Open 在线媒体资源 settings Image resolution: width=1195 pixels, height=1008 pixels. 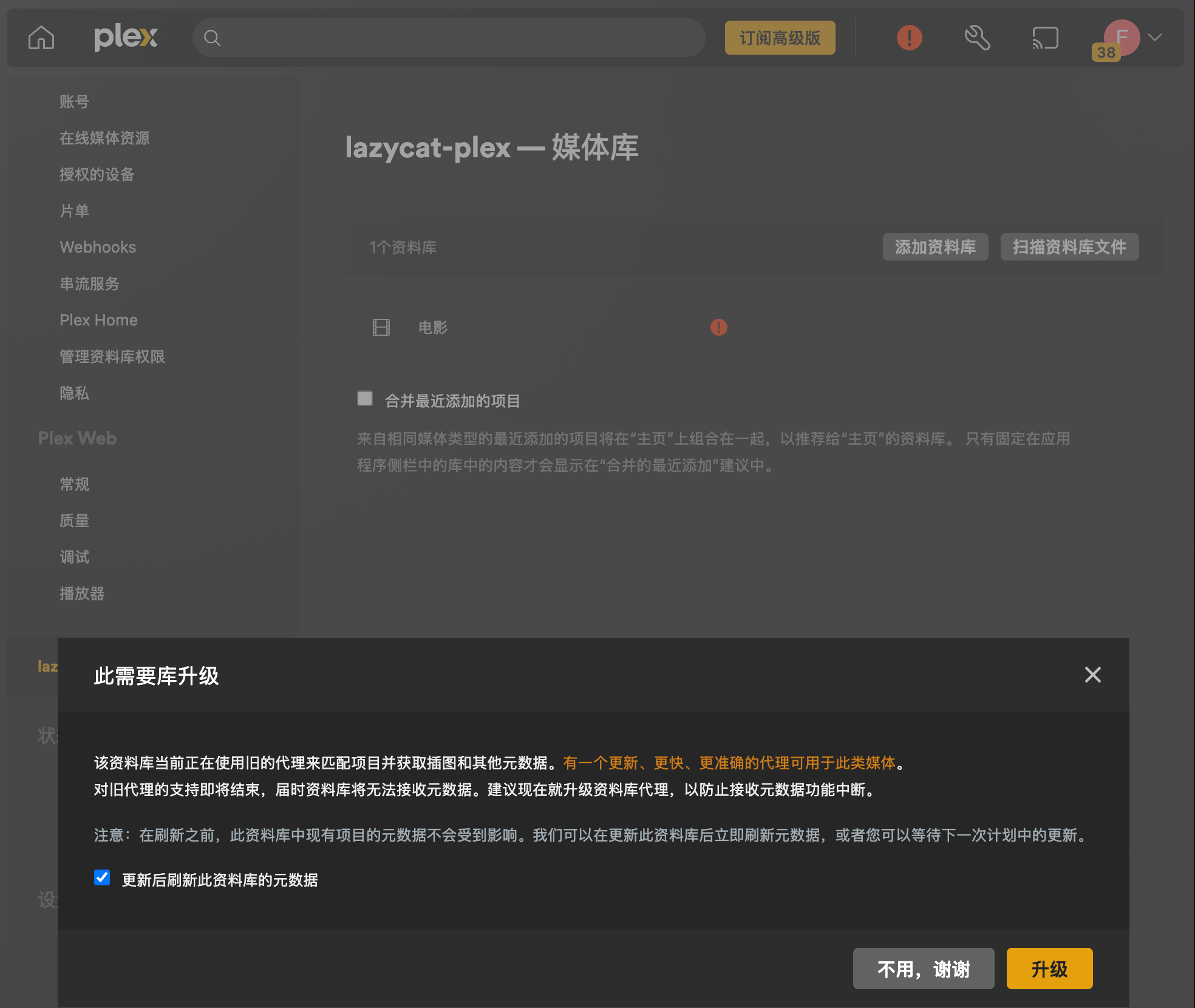(104, 138)
